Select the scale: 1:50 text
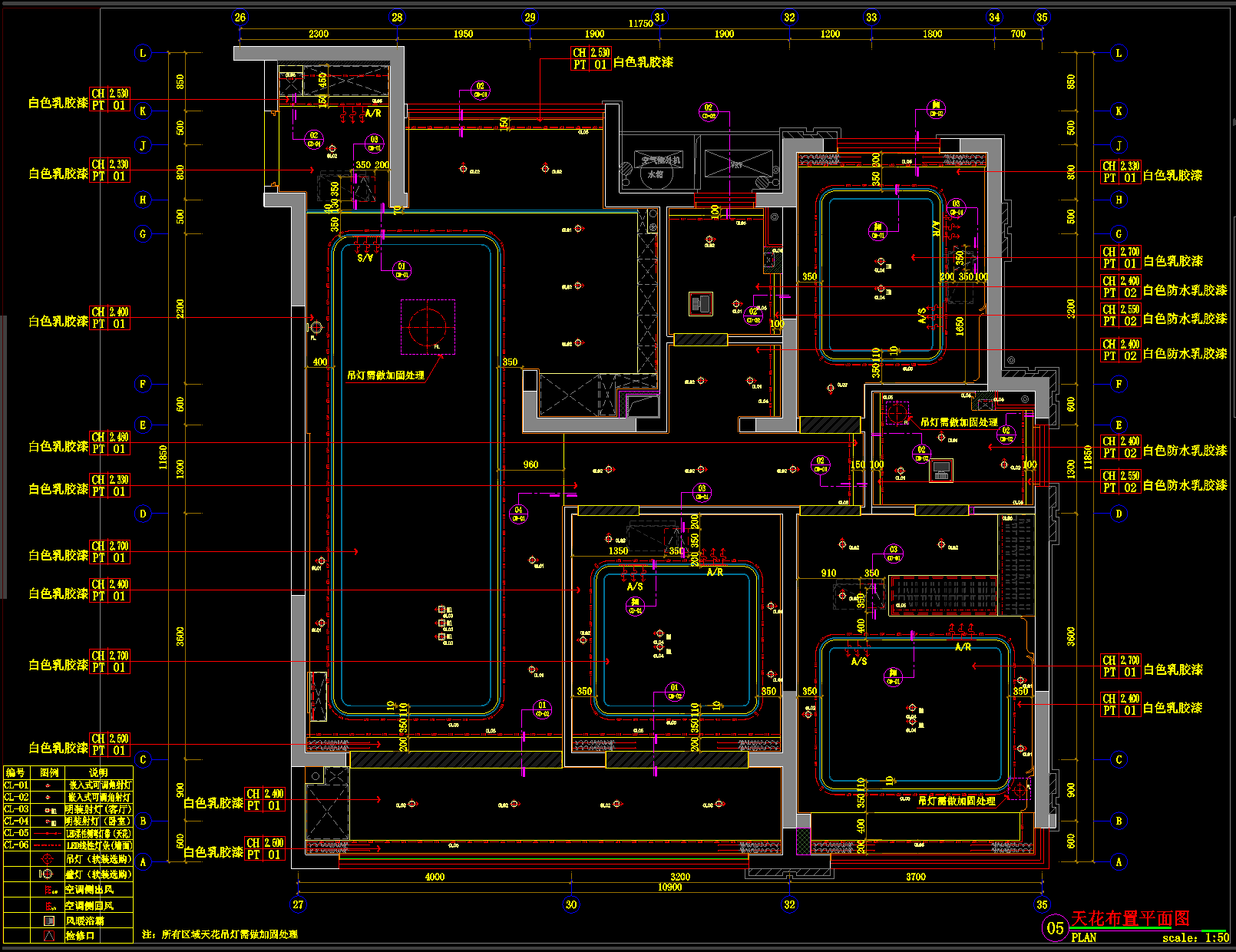Viewport: 1236px width, 952px height. tap(1195, 937)
